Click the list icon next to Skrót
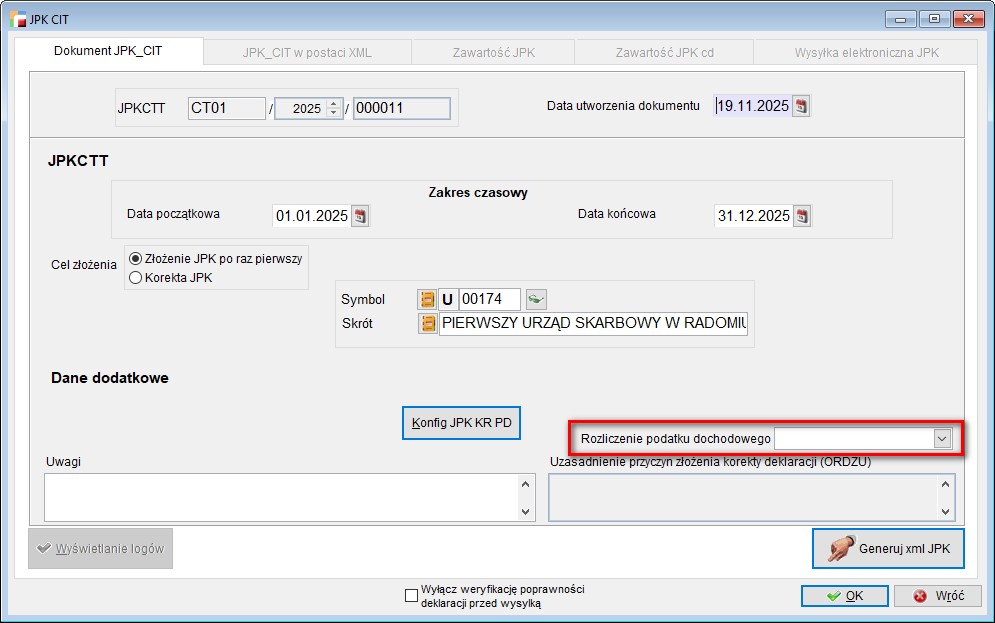This screenshot has width=995, height=623. (427, 324)
